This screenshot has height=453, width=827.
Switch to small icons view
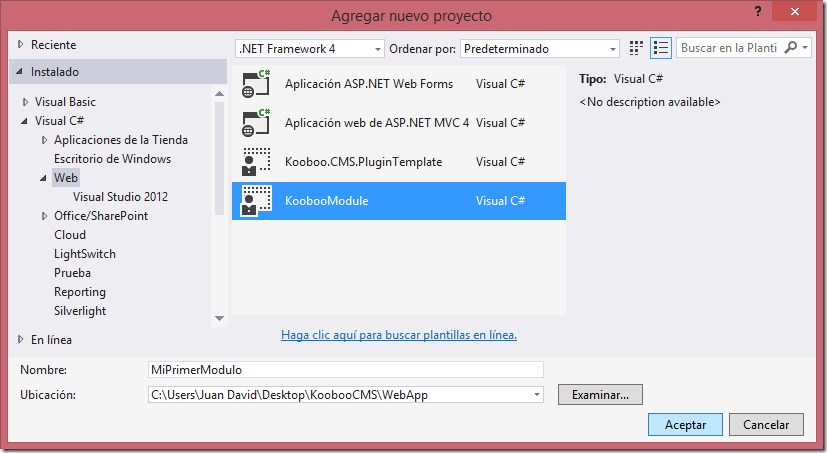[x=636, y=48]
